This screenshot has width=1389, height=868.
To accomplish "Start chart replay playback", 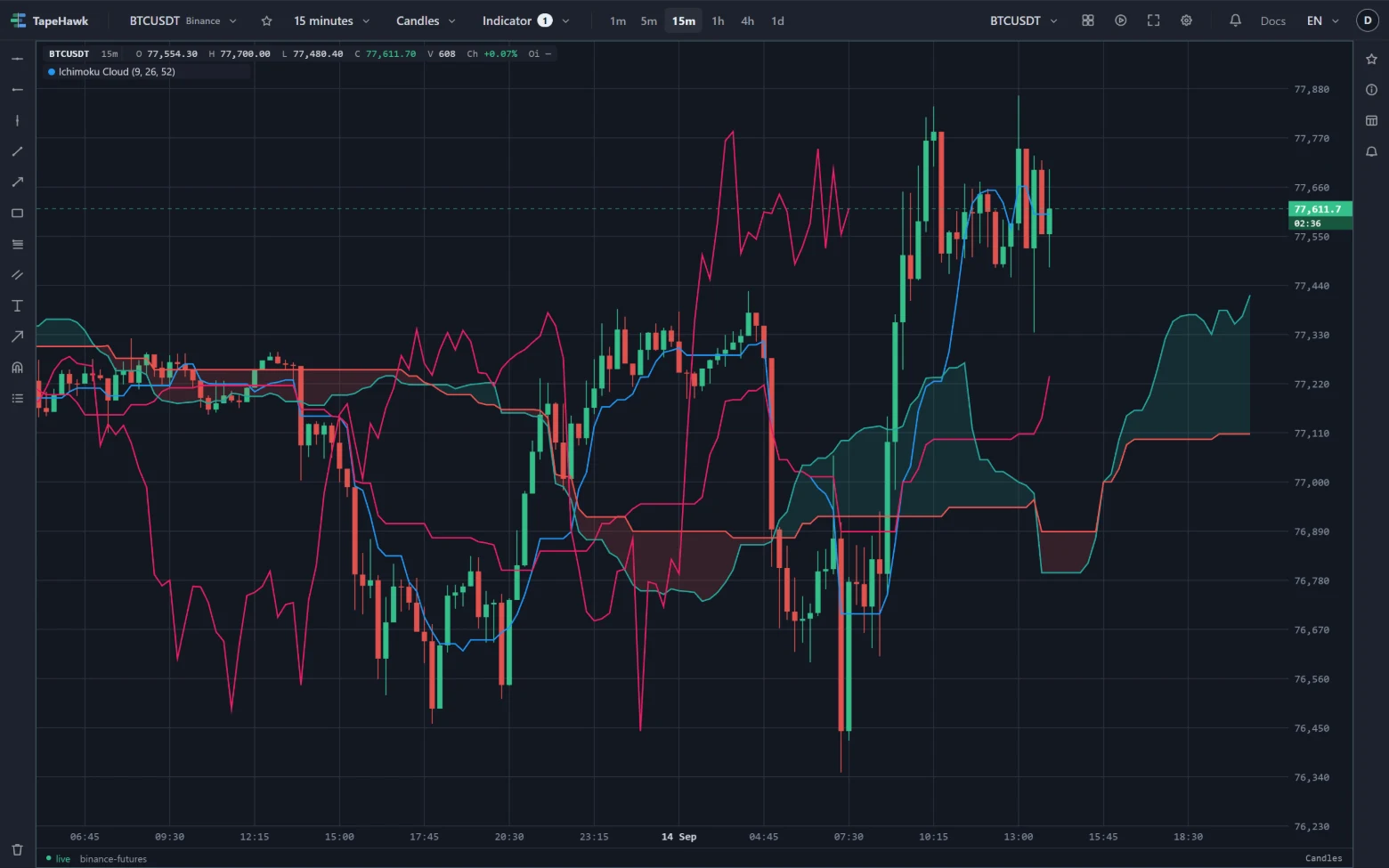I will pyautogui.click(x=1121, y=20).
